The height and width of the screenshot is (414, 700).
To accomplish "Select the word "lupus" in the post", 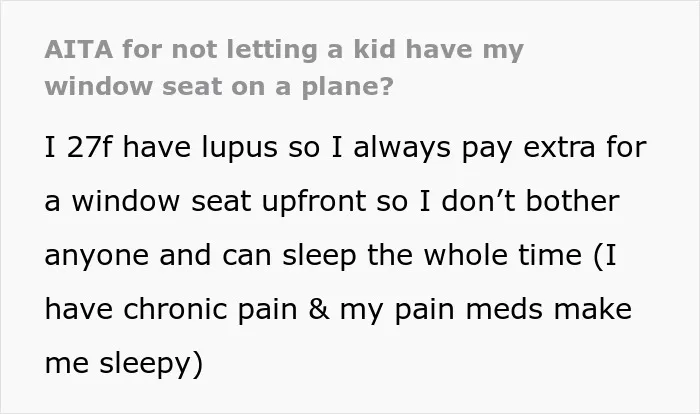I will click(x=239, y=148).
